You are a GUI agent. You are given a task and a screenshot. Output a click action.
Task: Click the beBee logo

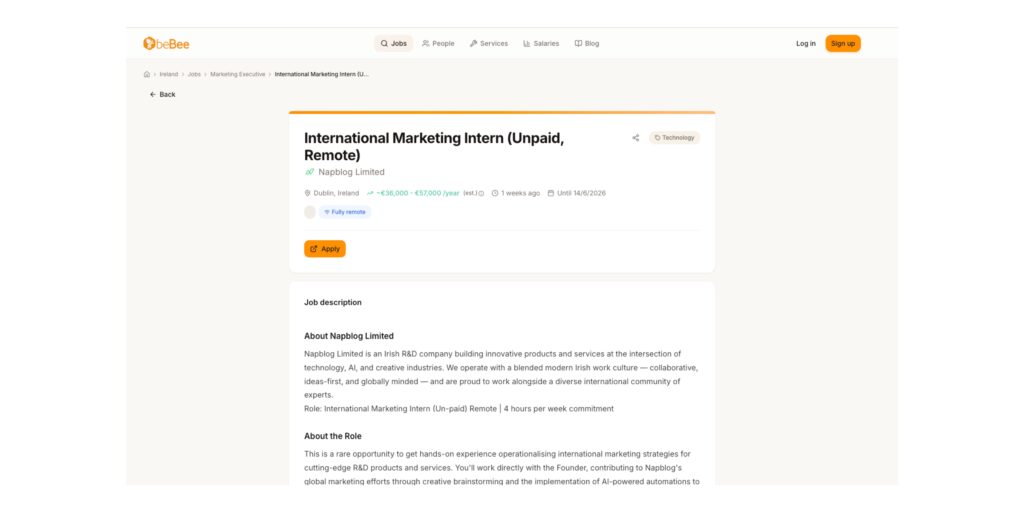pos(166,44)
